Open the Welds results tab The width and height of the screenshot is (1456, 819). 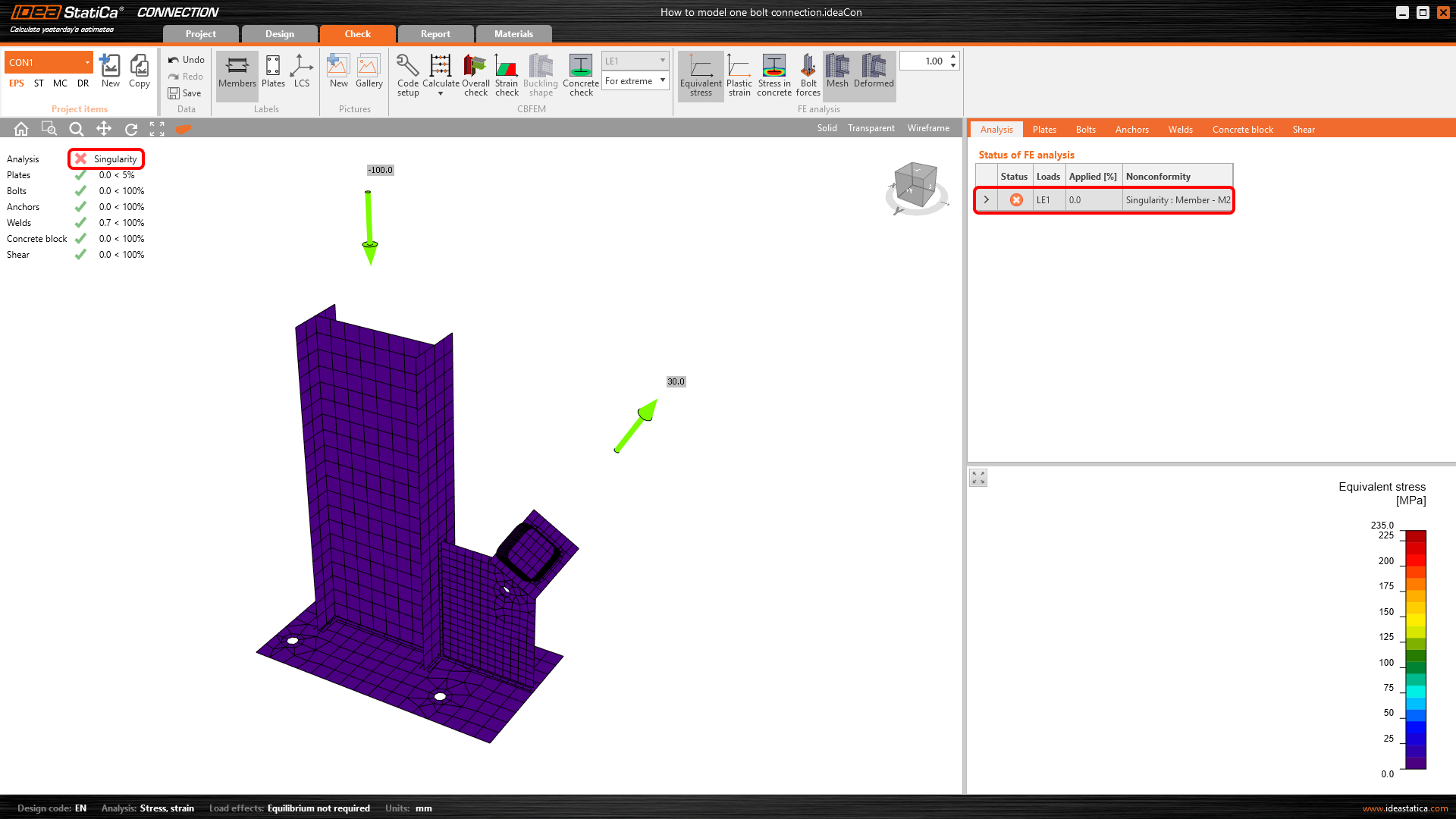[1180, 130]
